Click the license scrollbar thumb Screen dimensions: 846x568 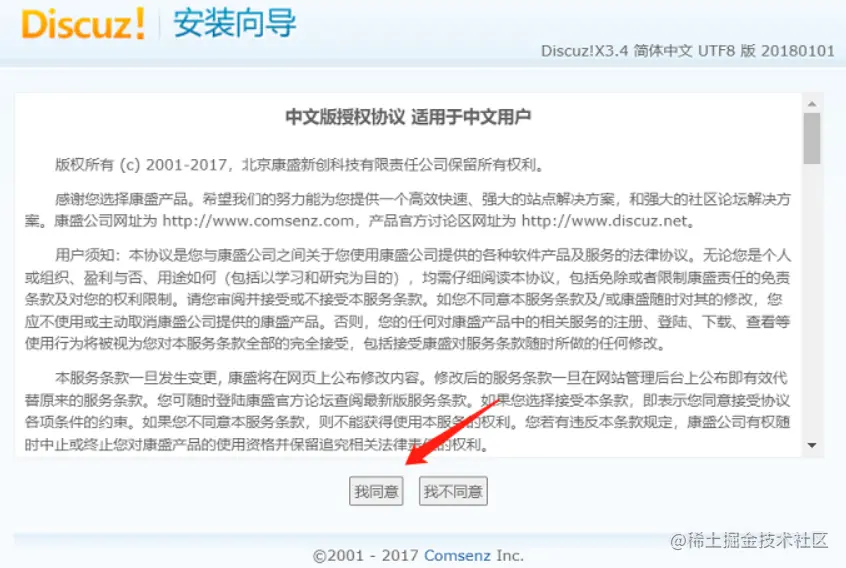click(x=812, y=138)
